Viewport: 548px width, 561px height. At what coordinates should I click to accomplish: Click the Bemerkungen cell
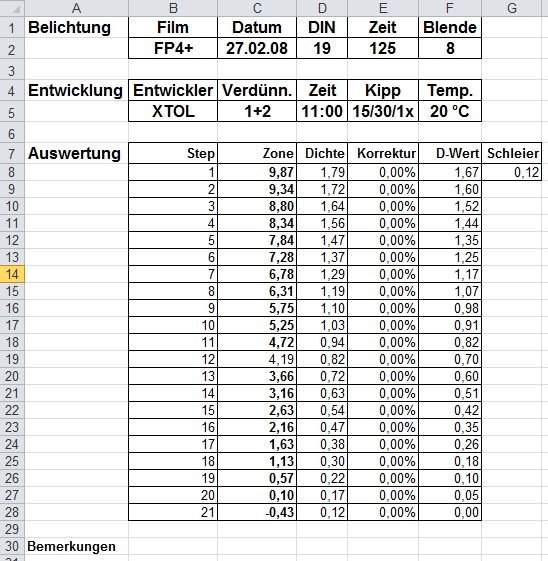(76, 546)
